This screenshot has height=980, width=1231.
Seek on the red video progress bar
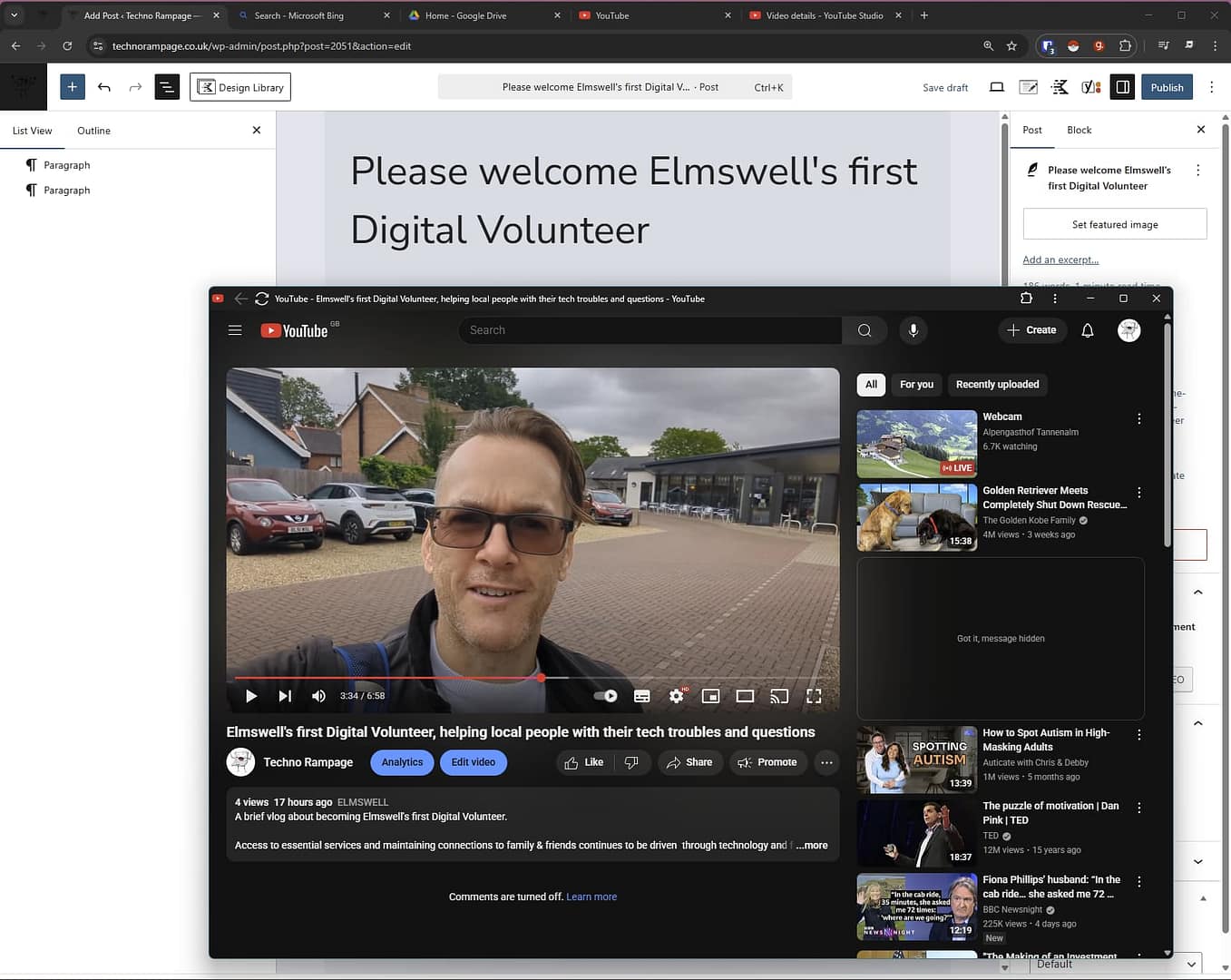532,678
